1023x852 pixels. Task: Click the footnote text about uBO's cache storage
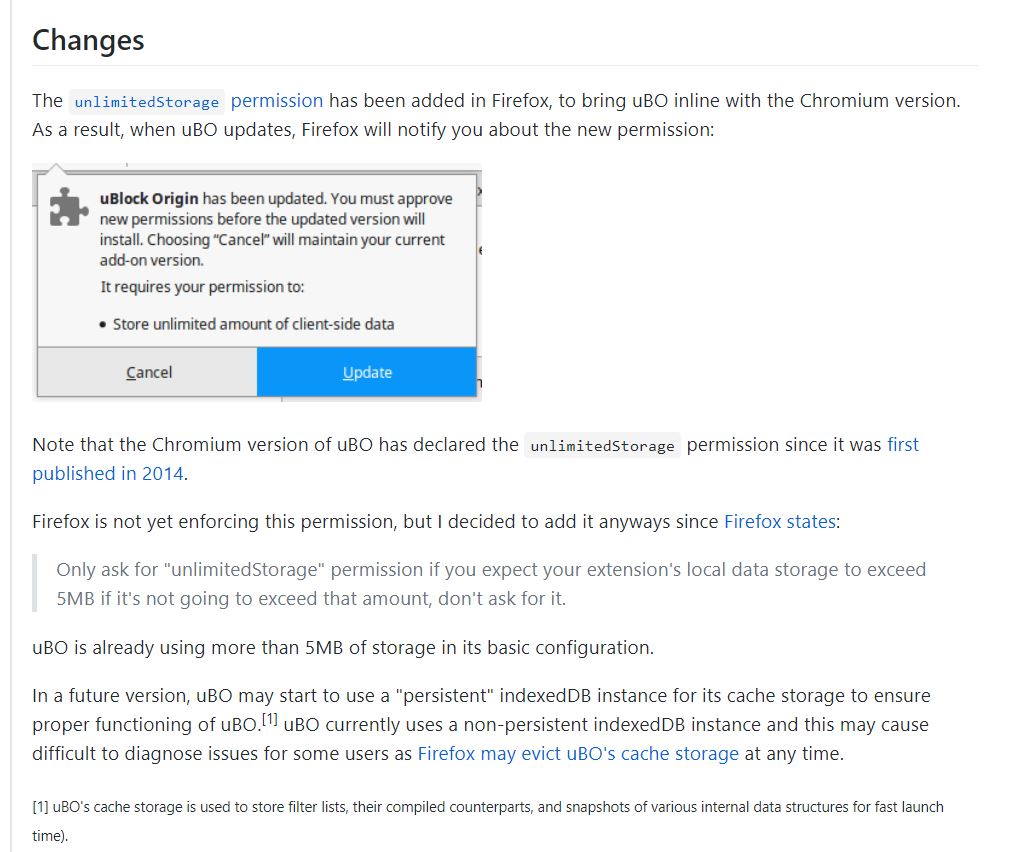487,806
